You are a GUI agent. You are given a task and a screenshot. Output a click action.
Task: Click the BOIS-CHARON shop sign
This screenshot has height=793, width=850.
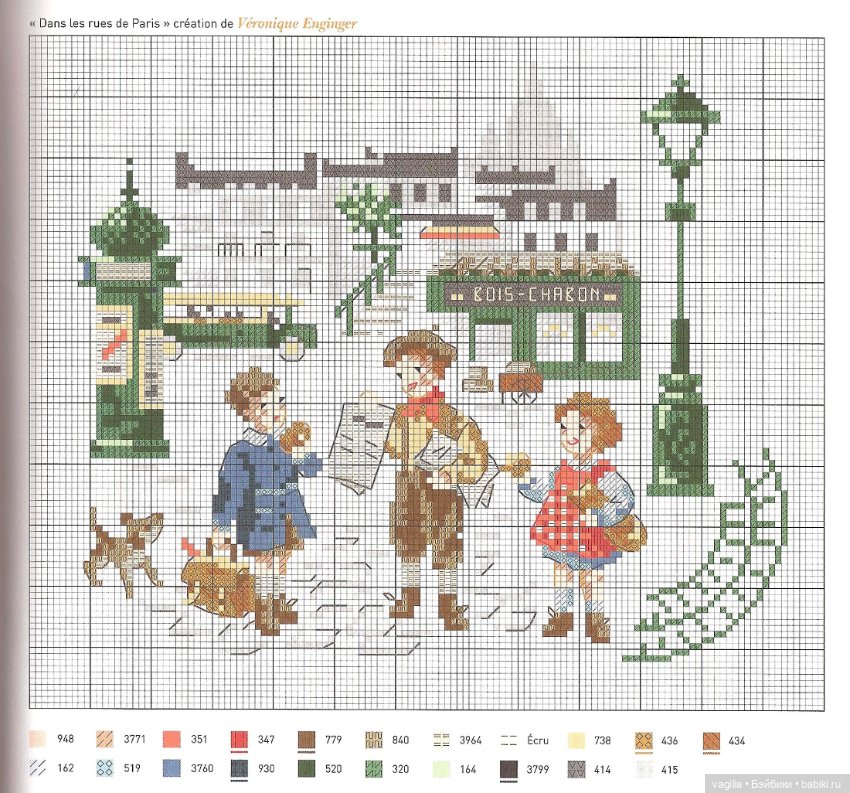[x=534, y=294]
